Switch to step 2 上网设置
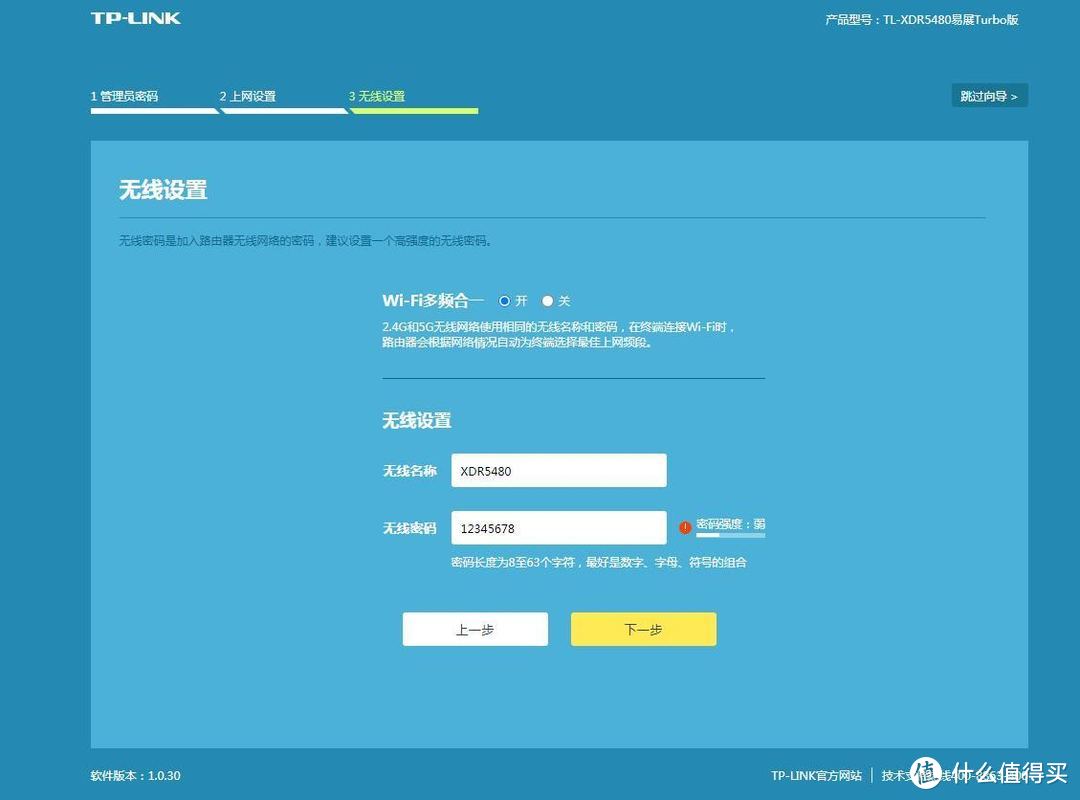The image size is (1080, 800). [248, 96]
